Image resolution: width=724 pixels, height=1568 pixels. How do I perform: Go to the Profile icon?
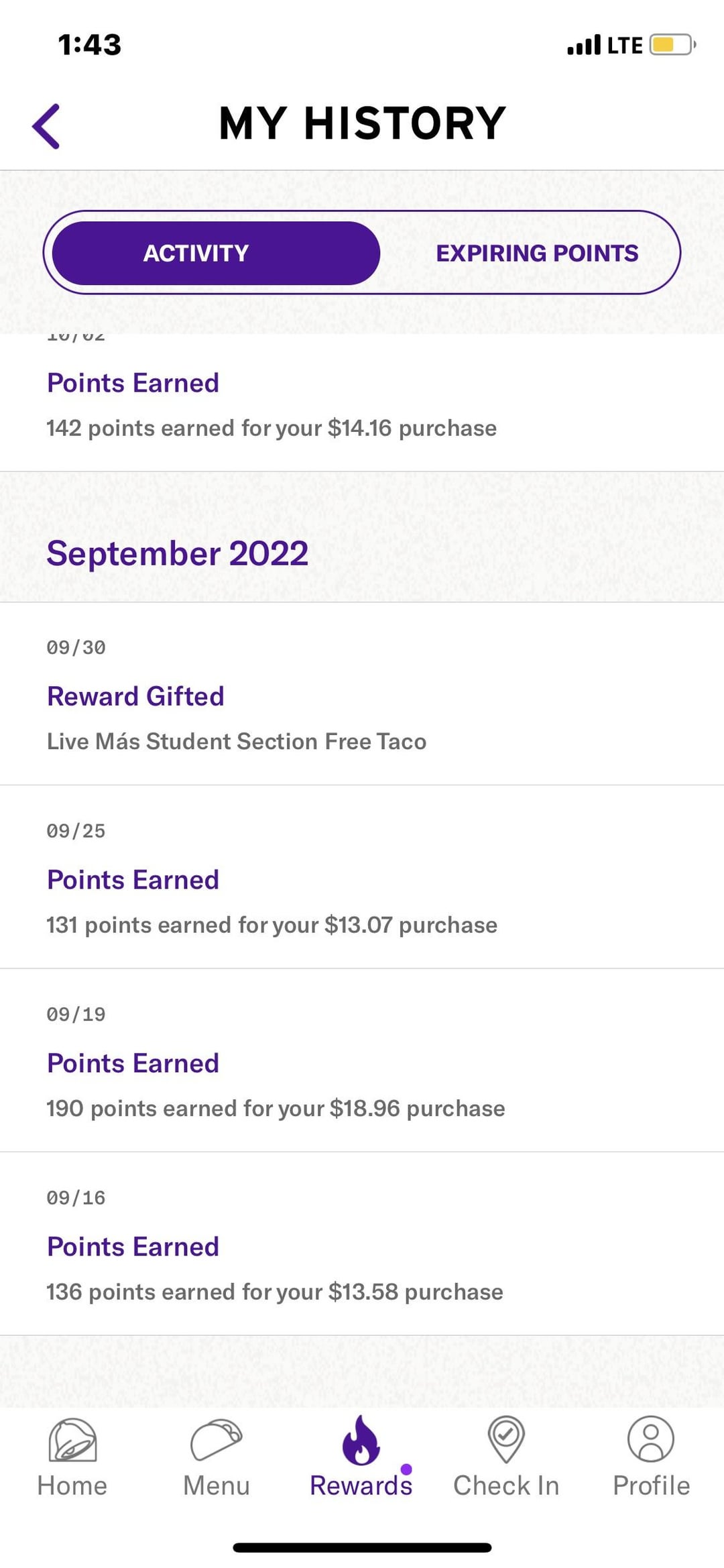coord(650,1439)
